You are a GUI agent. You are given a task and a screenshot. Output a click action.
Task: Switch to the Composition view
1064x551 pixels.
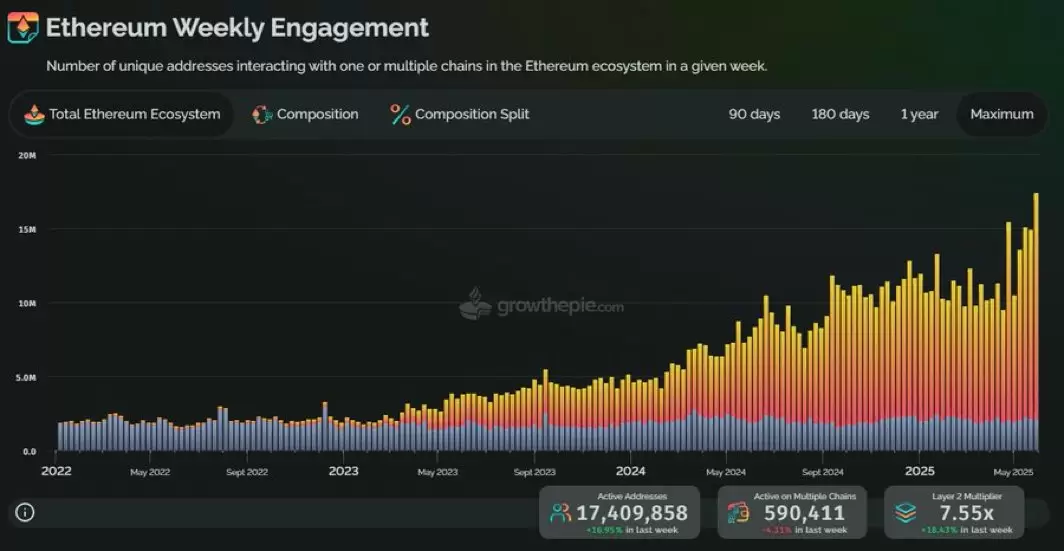pos(305,115)
